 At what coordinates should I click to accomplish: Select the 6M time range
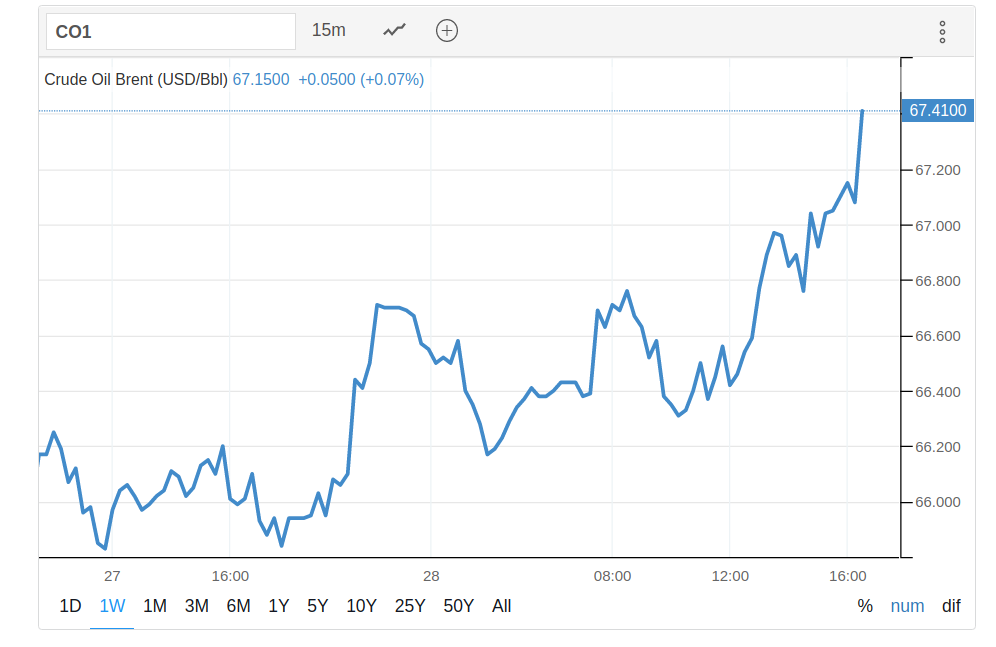pyautogui.click(x=238, y=606)
